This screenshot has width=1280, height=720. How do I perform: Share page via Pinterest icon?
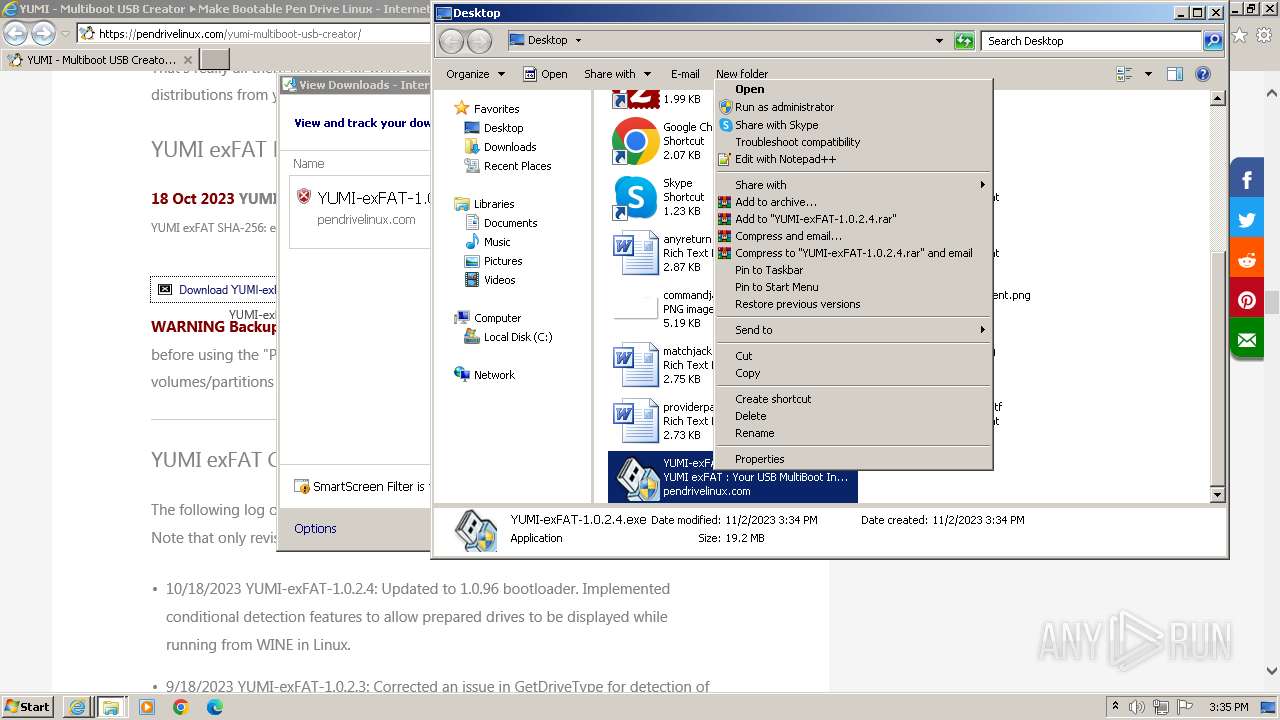(x=1247, y=300)
